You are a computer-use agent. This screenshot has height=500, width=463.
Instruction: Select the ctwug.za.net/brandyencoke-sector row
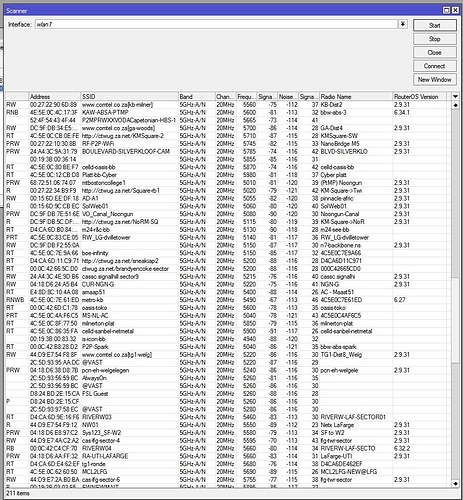point(228,269)
